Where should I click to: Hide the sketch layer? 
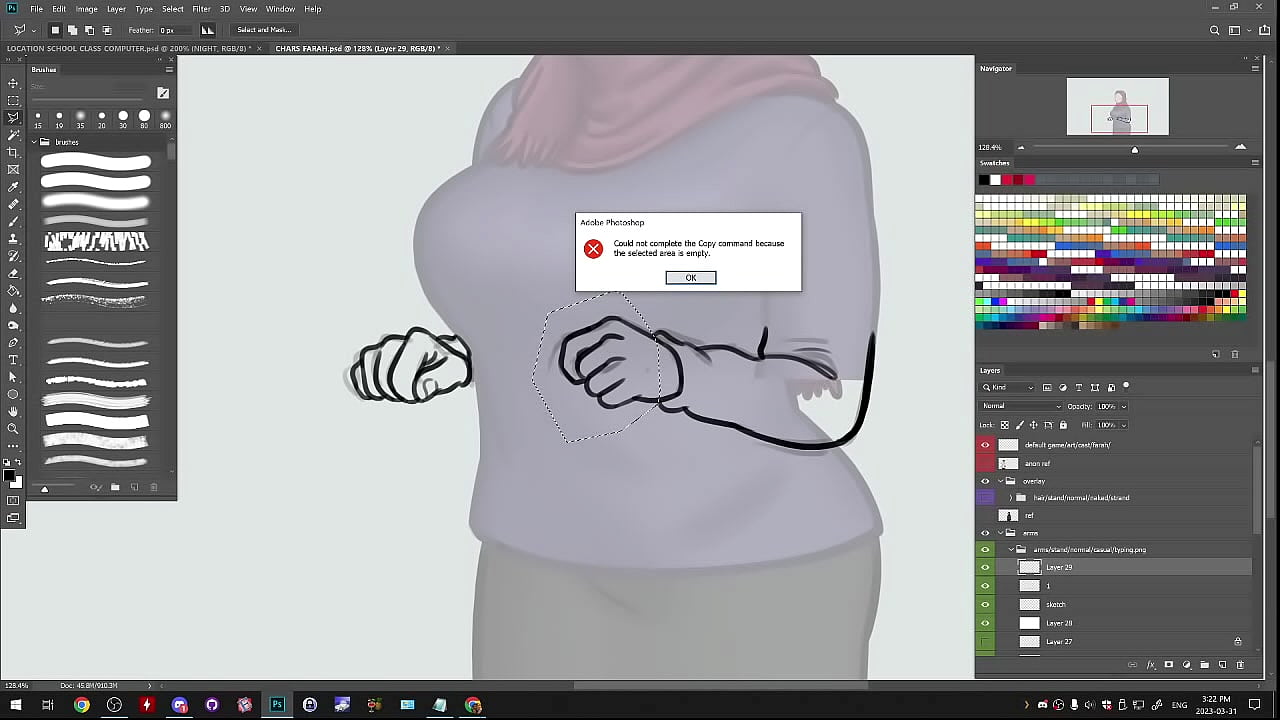point(985,605)
